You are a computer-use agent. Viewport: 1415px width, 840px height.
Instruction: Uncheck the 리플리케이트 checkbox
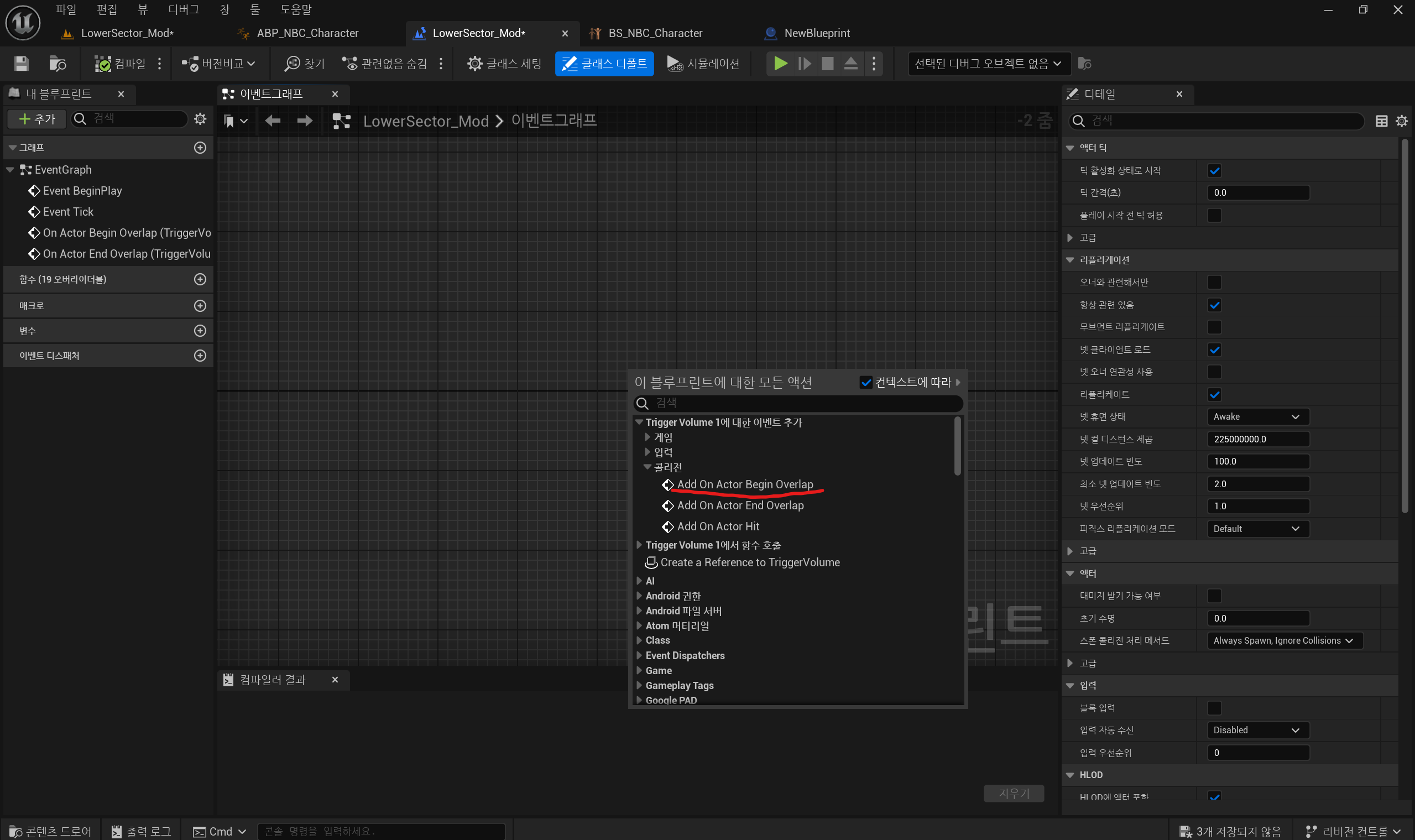click(x=1214, y=394)
